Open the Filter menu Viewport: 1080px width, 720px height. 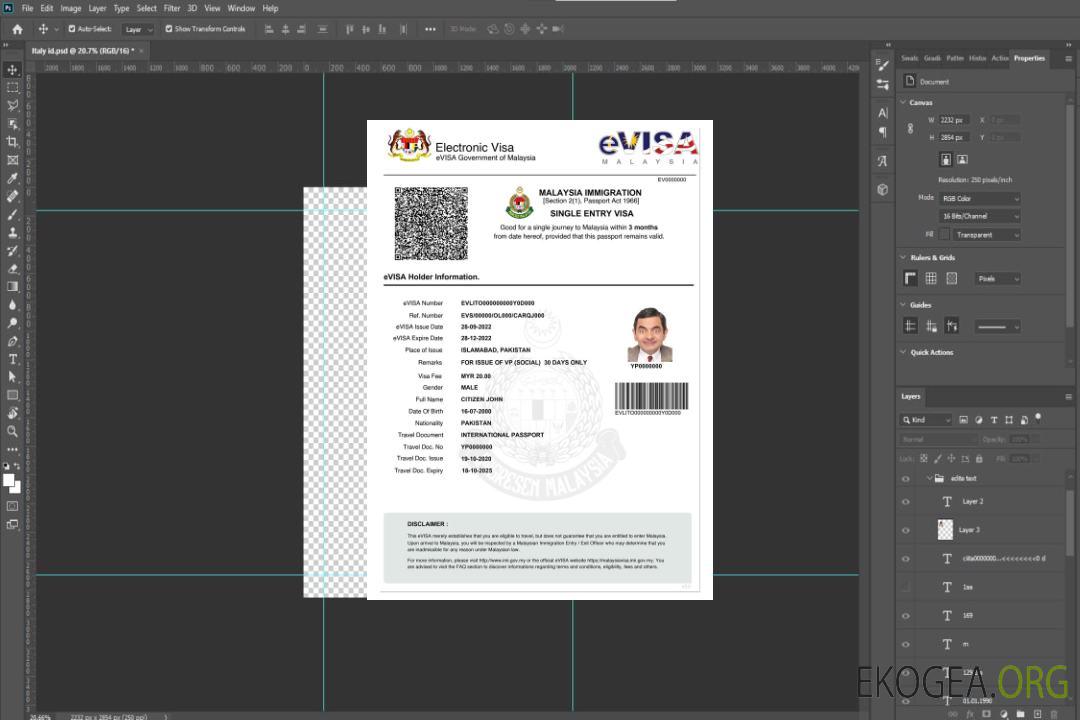click(172, 8)
